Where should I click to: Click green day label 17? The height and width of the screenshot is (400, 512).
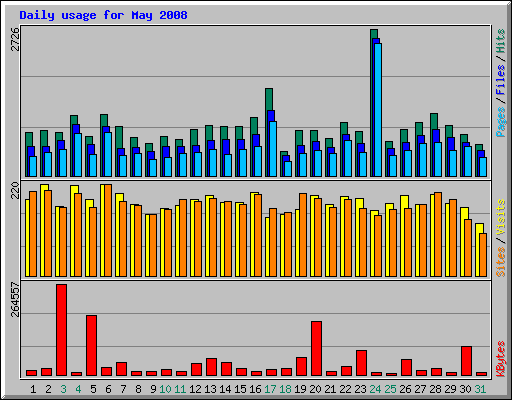click(270, 389)
